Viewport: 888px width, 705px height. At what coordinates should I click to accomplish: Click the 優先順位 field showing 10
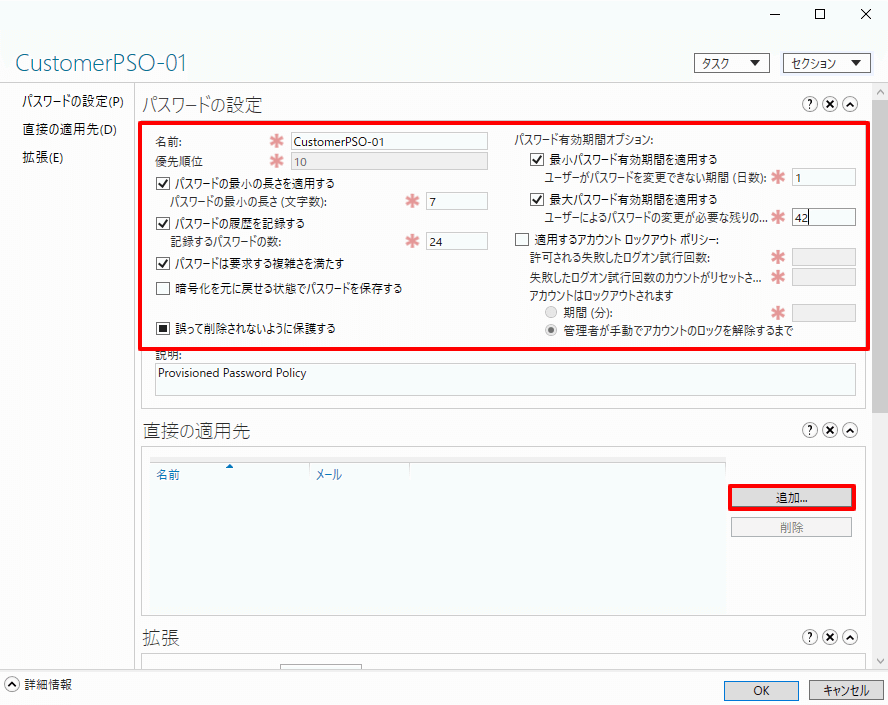[389, 161]
